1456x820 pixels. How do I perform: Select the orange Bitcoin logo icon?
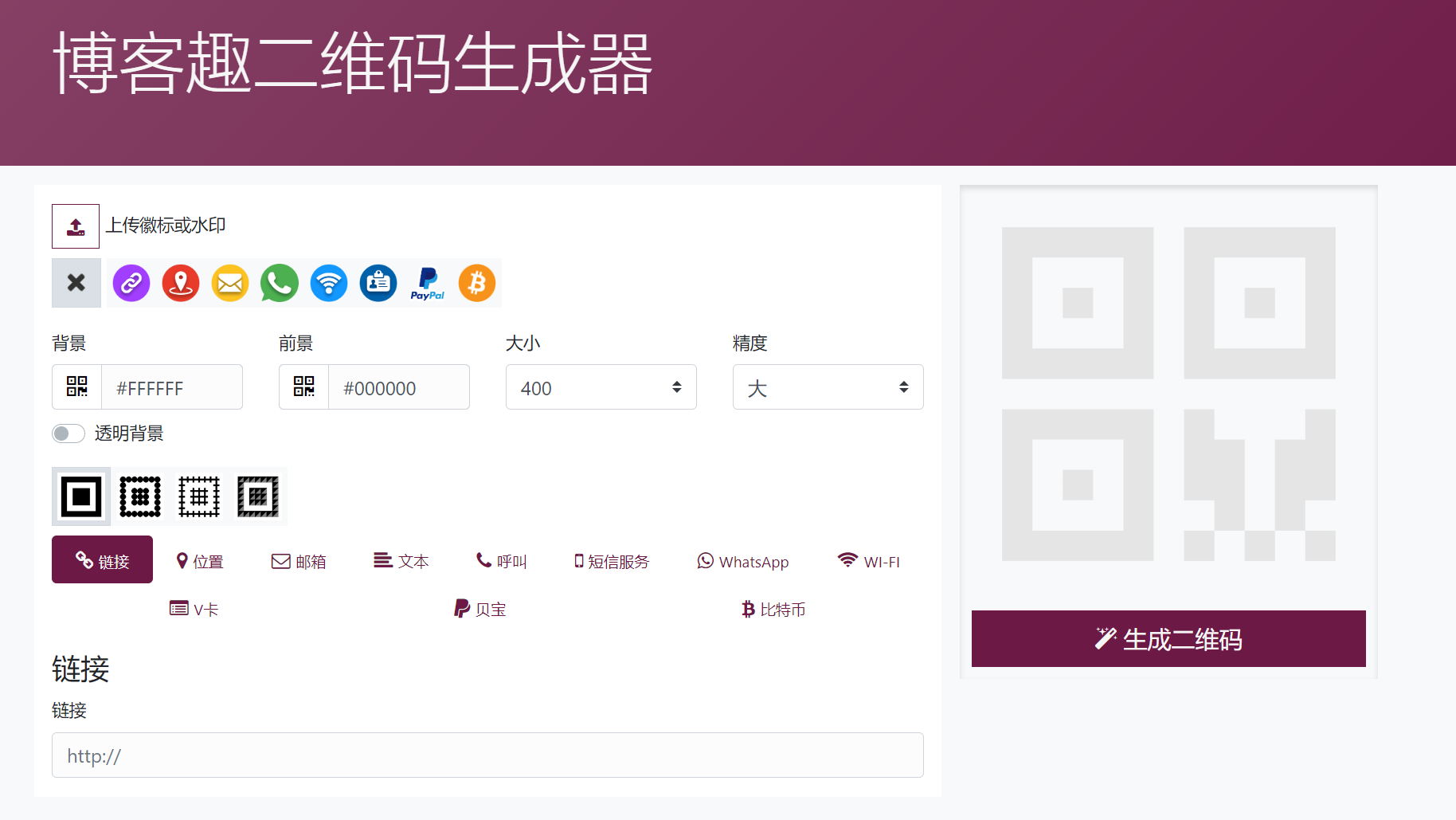(x=477, y=283)
